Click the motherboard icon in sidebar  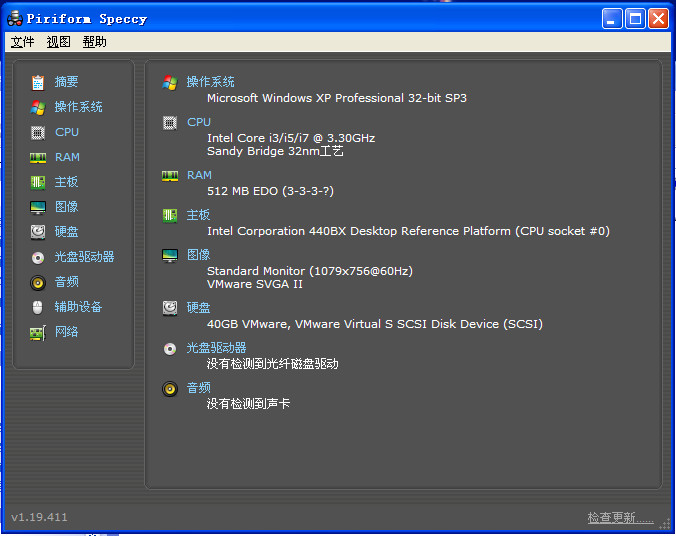38,182
